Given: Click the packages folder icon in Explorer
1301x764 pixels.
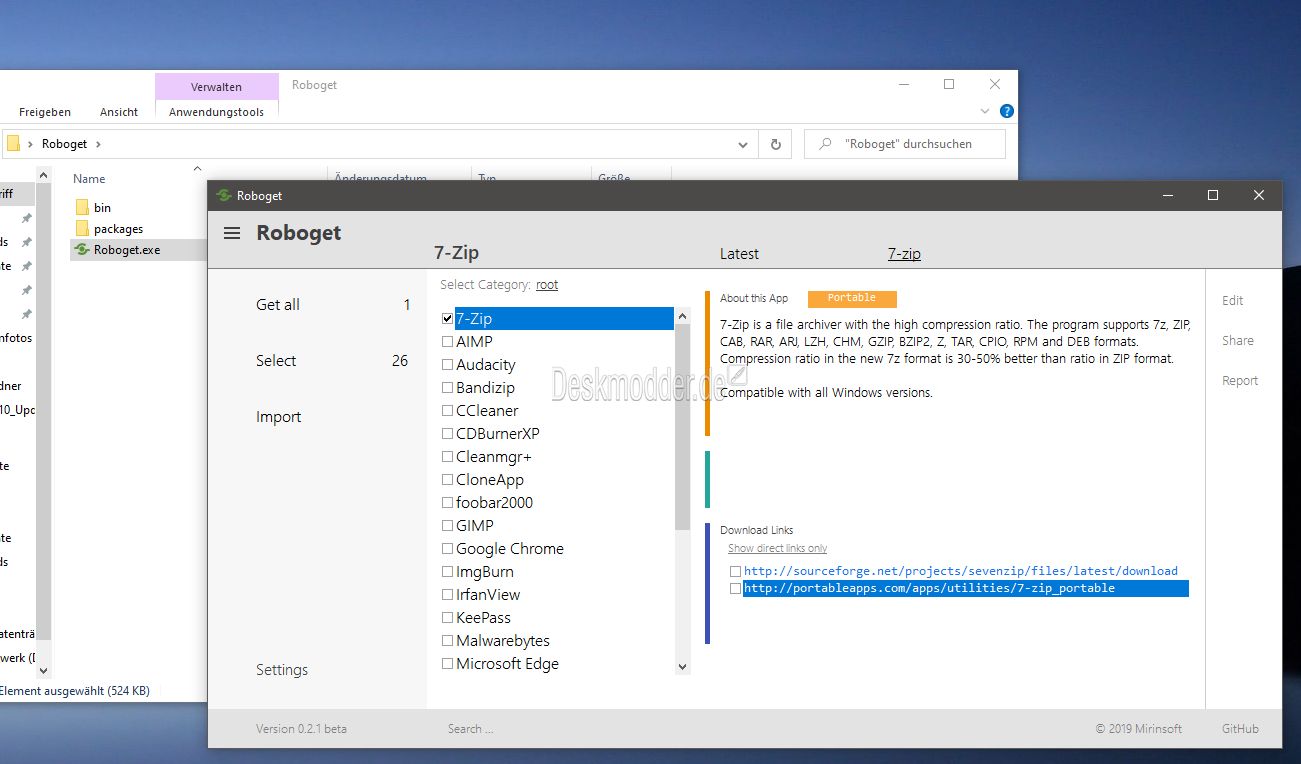Looking at the screenshot, I should coord(82,228).
